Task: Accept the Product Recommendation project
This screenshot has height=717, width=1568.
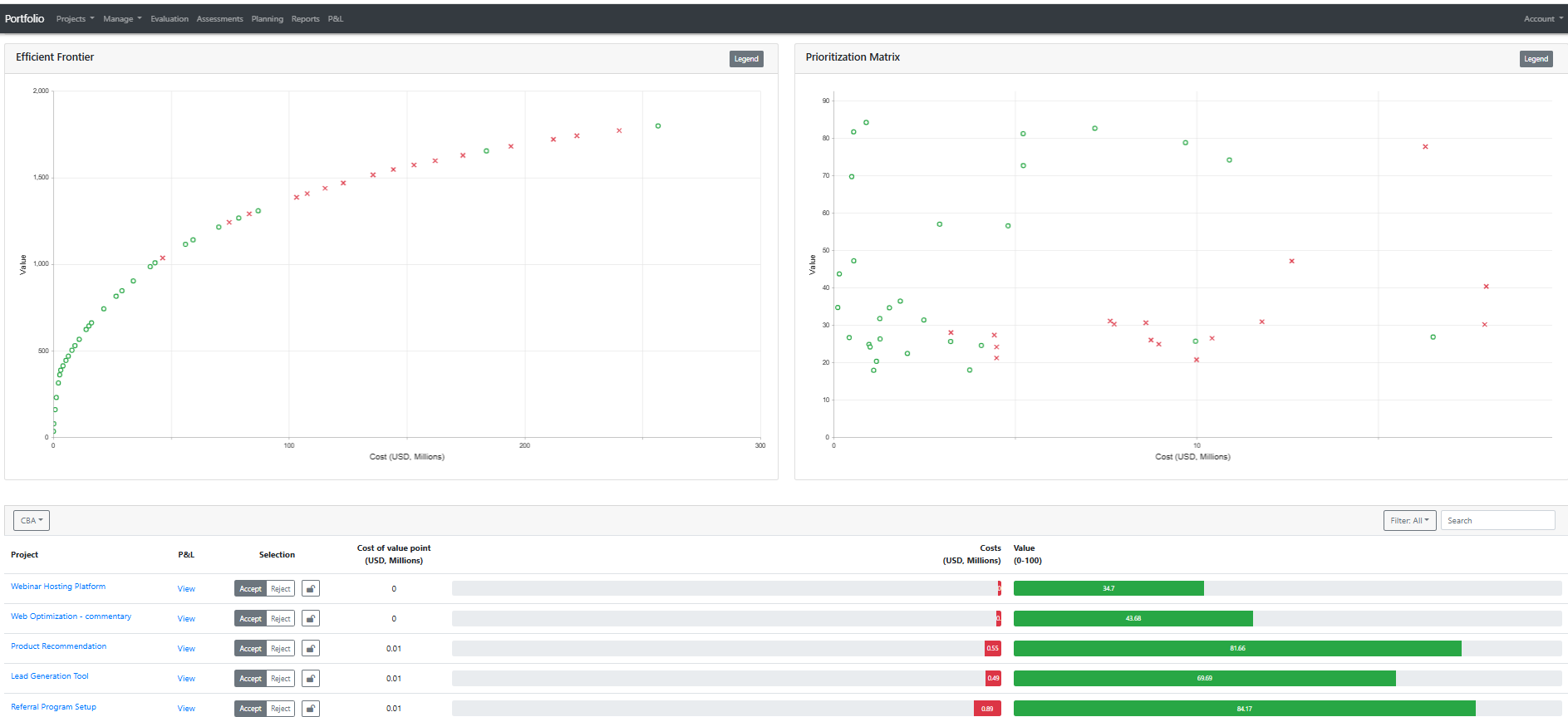Action: pyautogui.click(x=251, y=649)
